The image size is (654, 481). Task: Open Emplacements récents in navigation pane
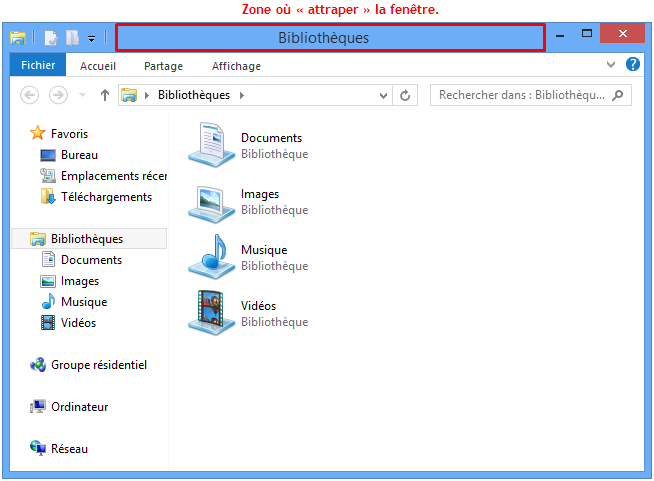(103, 176)
